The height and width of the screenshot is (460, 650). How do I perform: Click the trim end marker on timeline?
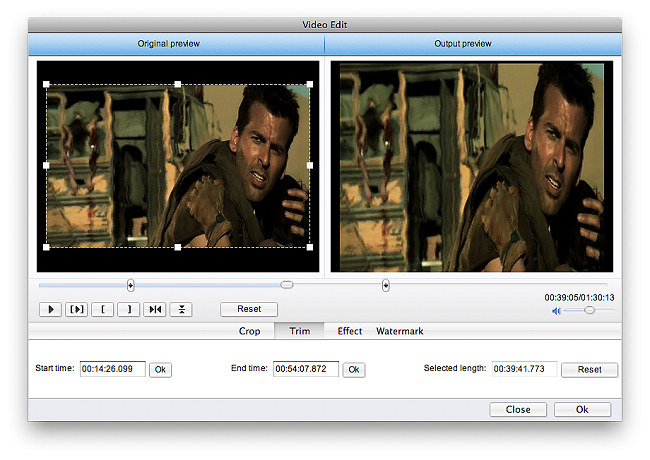pyautogui.click(x=386, y=285)
